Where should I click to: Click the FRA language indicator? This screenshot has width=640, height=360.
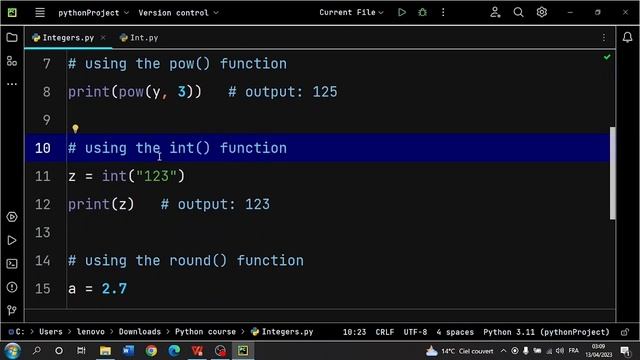[x=573, y=351]
